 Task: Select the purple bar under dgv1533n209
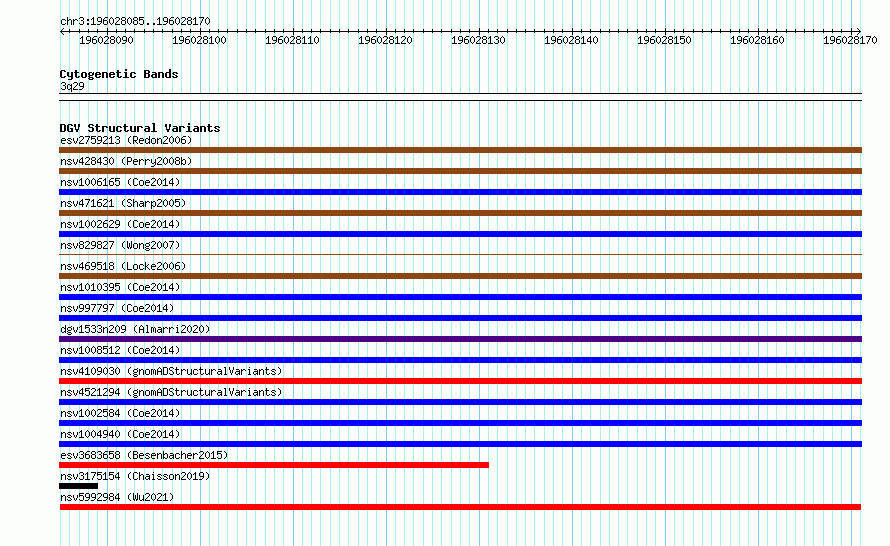(460, 339)
